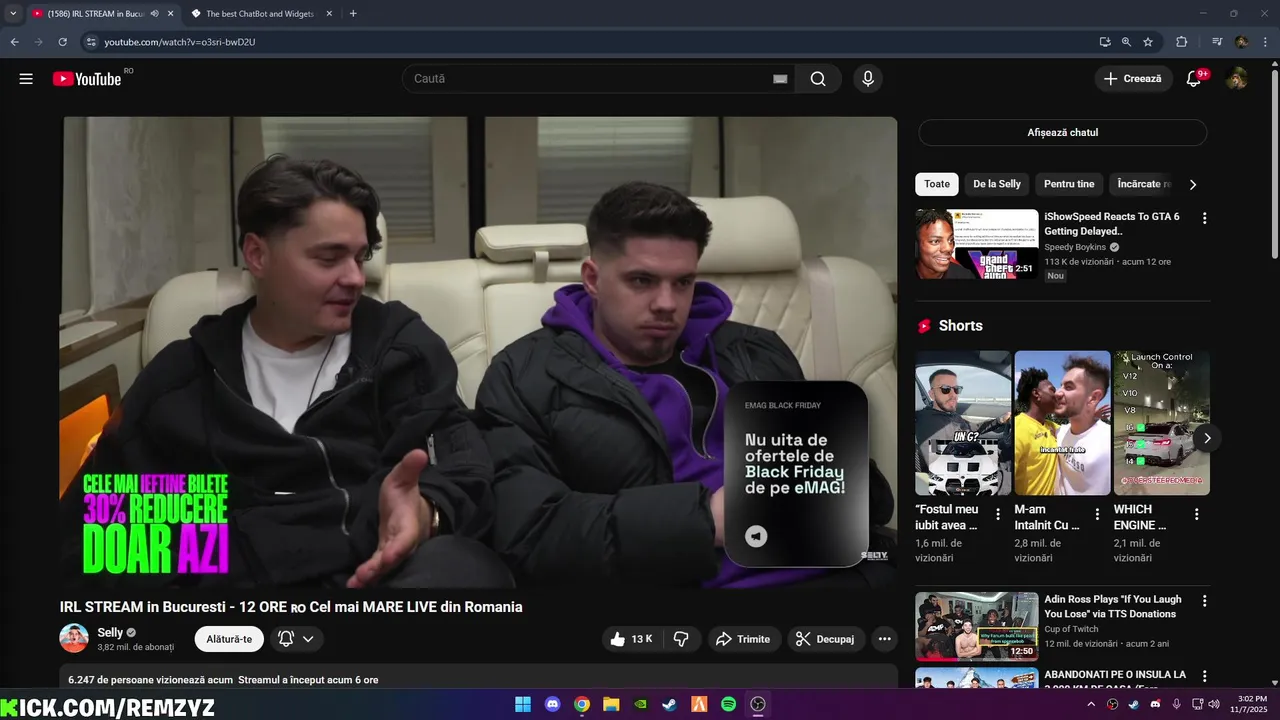The image size is (1280, 720).
Task: Dislike the video with thumbs down
Action: coord(681,639)
